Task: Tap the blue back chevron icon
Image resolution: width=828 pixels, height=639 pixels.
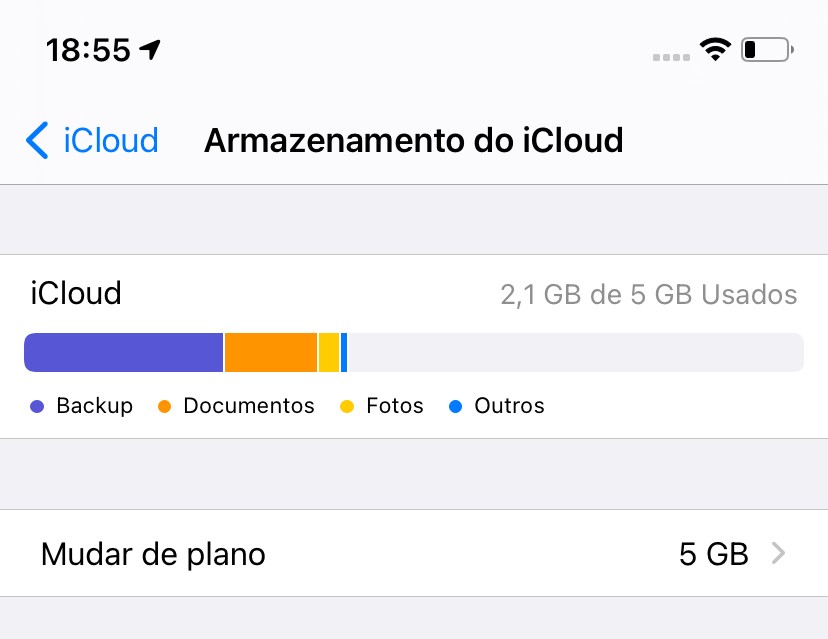Action: coord(37,141)
